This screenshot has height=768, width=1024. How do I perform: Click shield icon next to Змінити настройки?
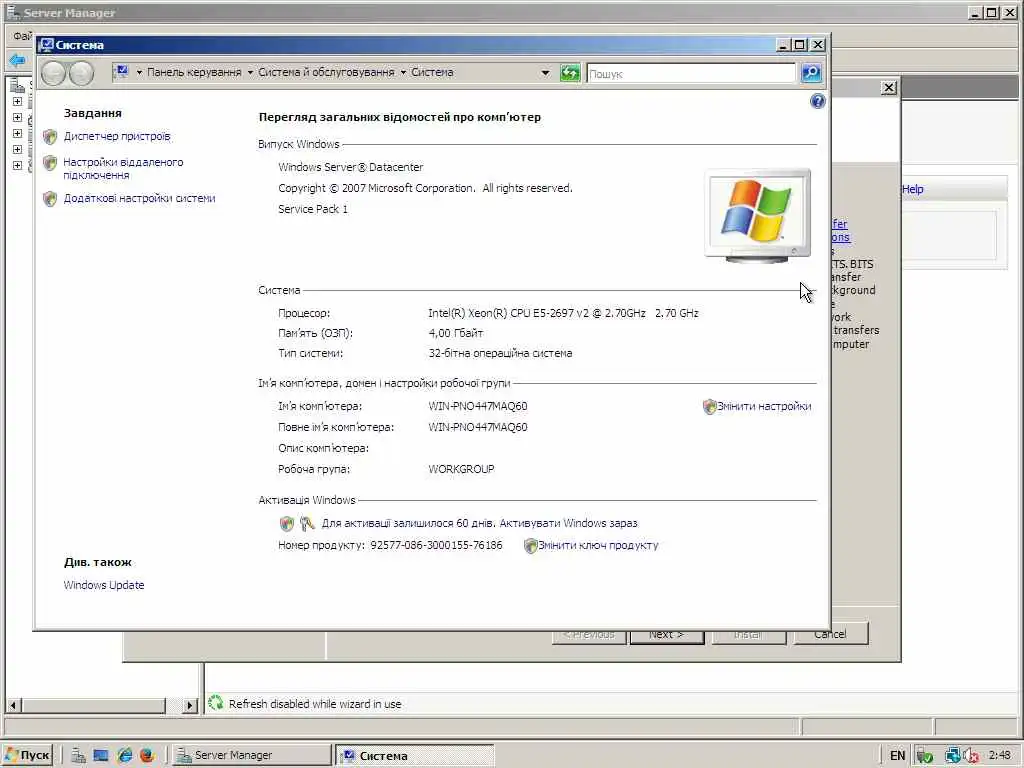tap(709, 406)
